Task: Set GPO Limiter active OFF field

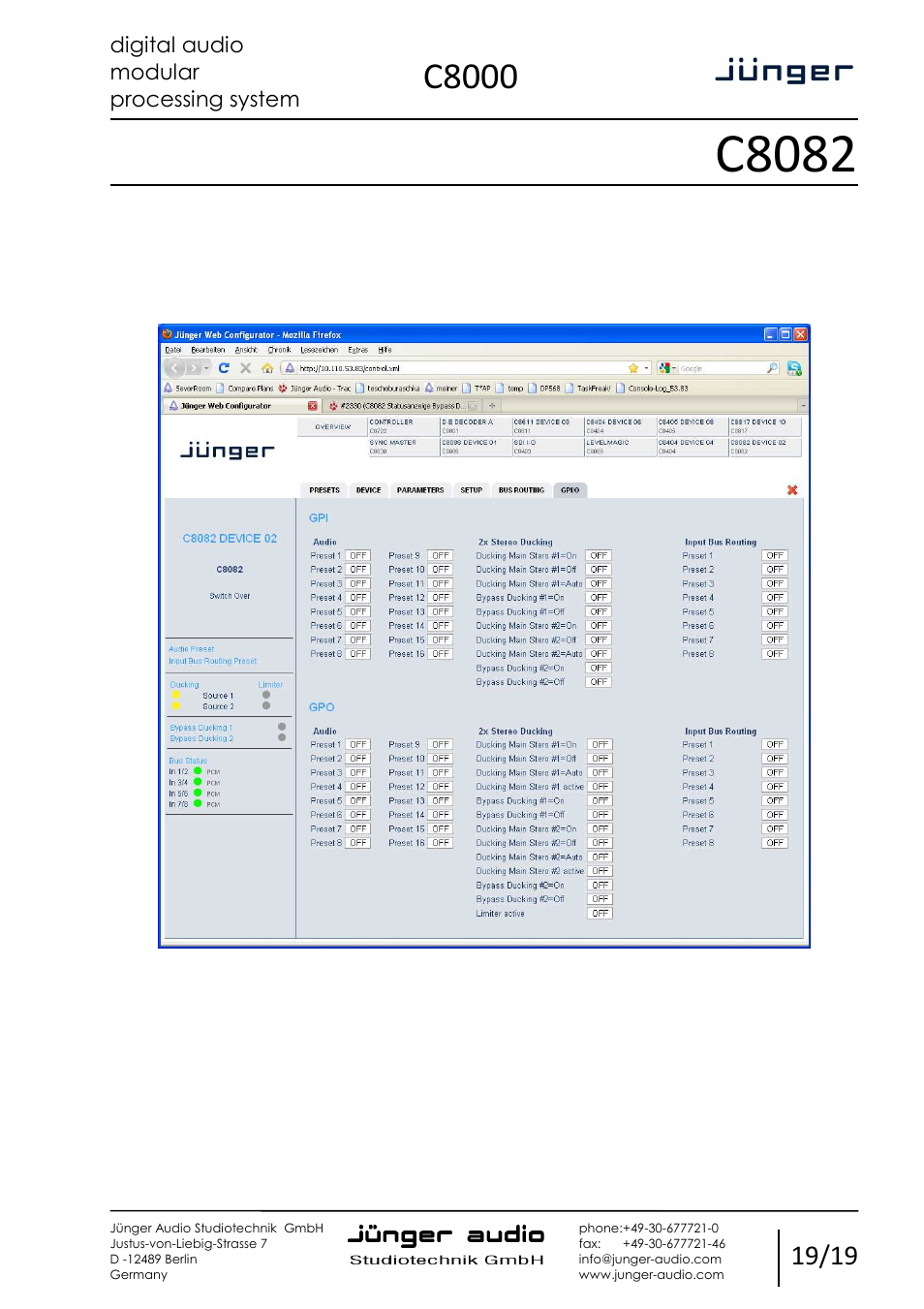Action: pos(601,914)
